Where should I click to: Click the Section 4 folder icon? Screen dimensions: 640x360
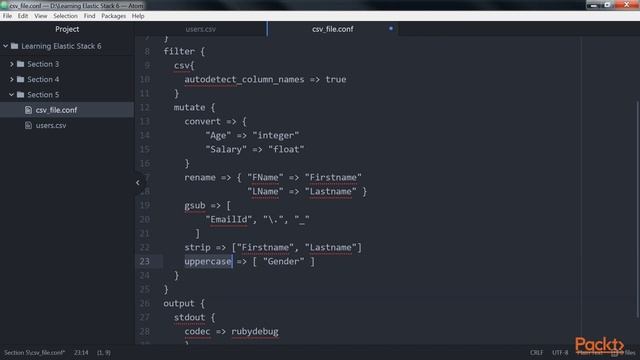[20, 79]
